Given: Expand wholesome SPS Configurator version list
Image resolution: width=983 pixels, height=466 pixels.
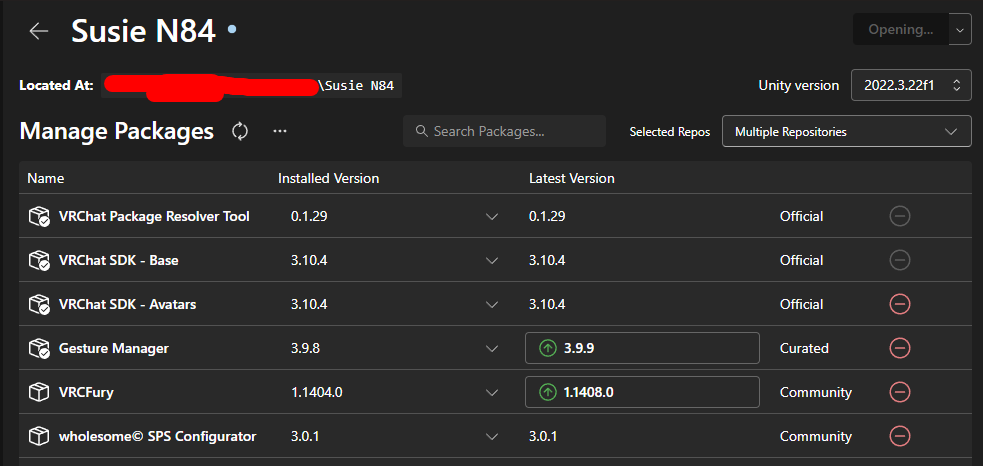Looking at the screenshot, I should click(492, 436).
